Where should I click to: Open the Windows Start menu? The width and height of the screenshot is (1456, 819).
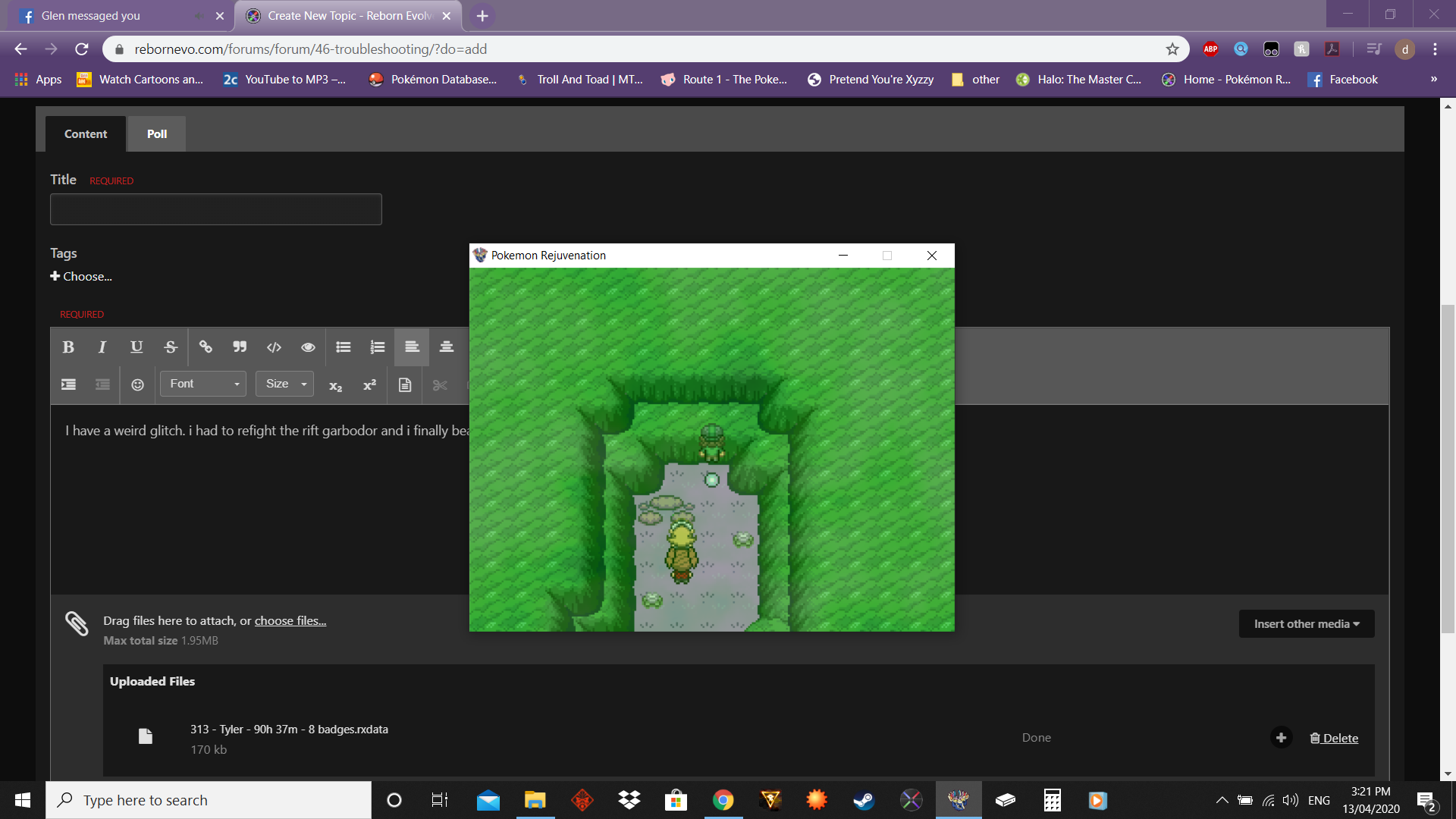(23, 800)
